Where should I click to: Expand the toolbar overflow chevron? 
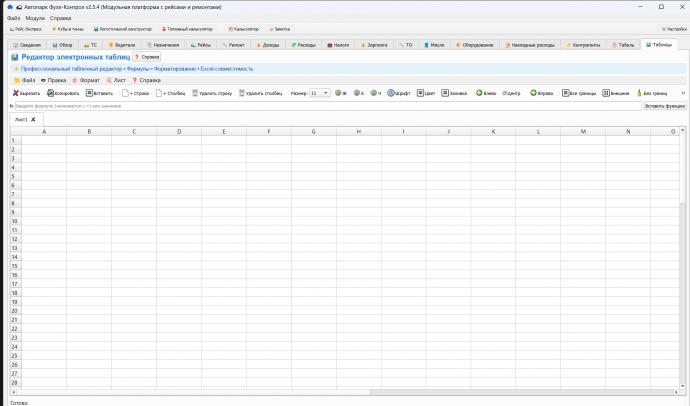click(683, 93)
